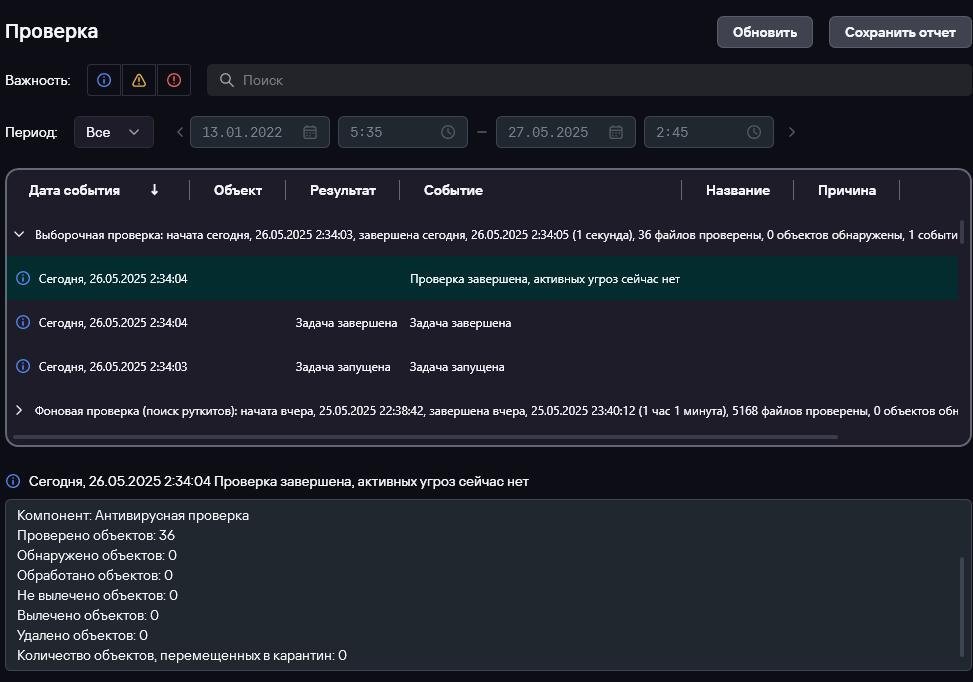This screenshot has width=973, height=682.
Task: Click the start date field 13.01.2022
Action: [259, 132]
